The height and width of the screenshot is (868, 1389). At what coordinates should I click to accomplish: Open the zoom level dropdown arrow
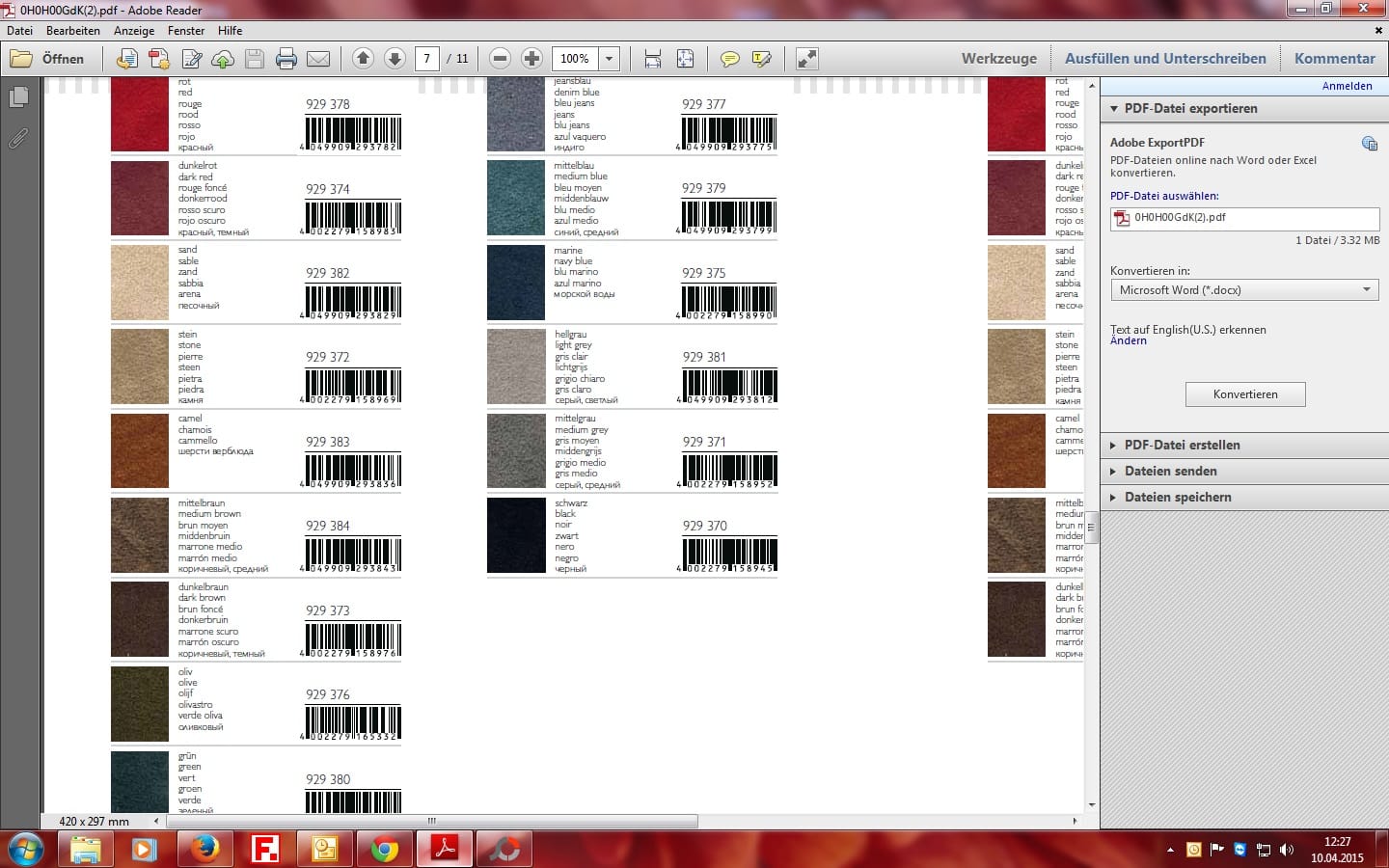(x=609, y=59)
